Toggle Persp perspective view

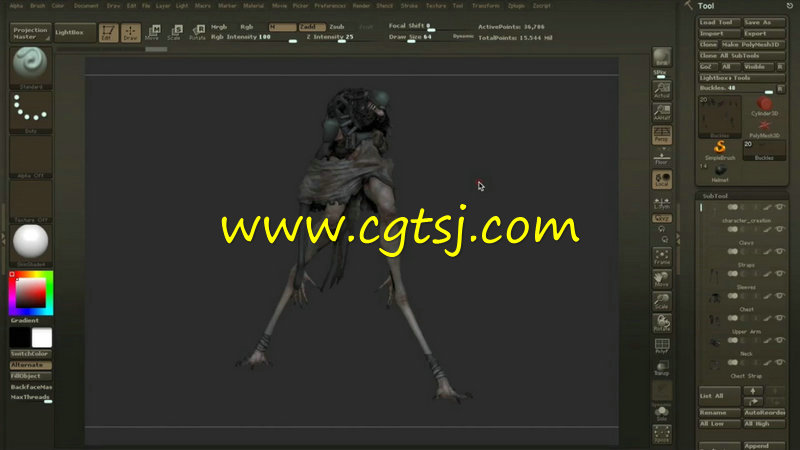tap(662, 135)
